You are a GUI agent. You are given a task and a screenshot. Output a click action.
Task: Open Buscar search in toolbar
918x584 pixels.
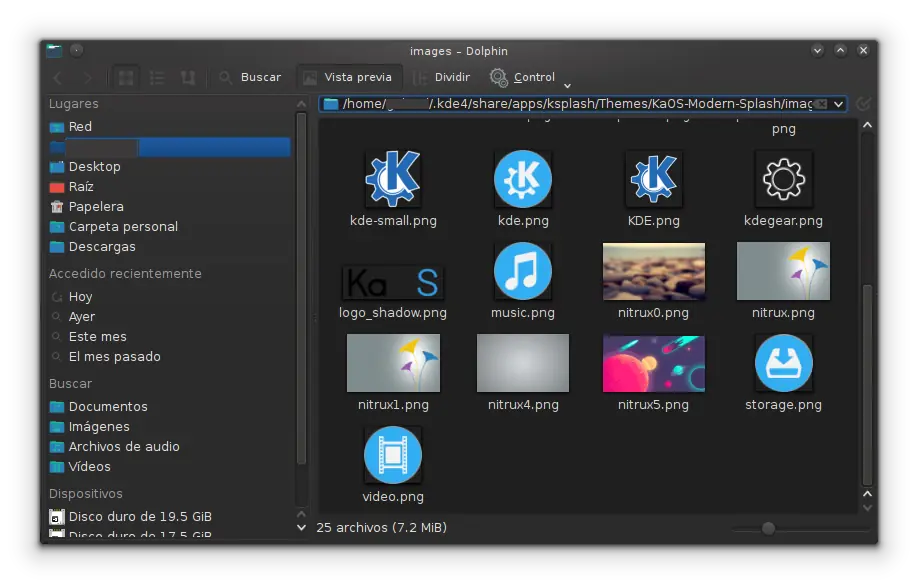250,77
